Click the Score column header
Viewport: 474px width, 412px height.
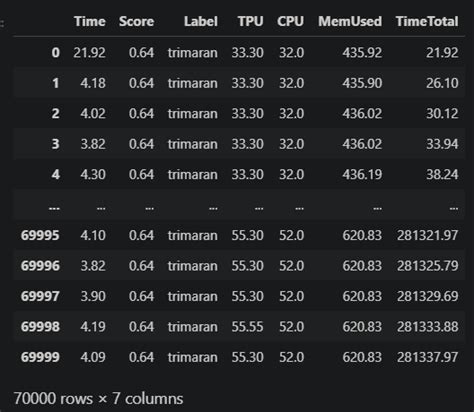point(137,22)
